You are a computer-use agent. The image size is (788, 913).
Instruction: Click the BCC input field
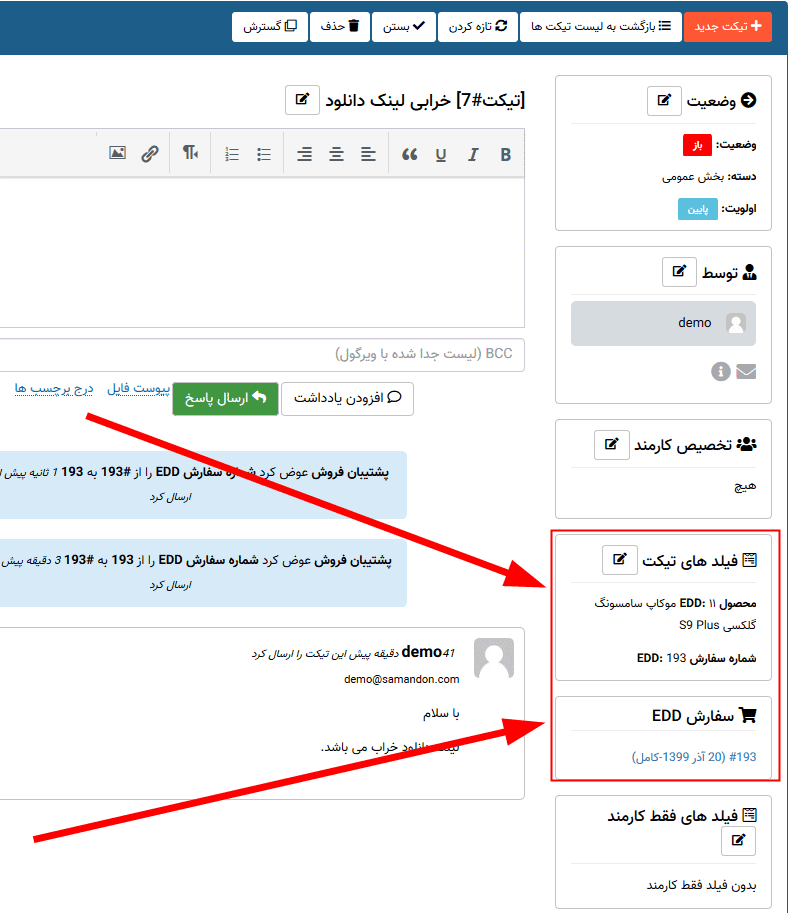click(x=262, y=354)
